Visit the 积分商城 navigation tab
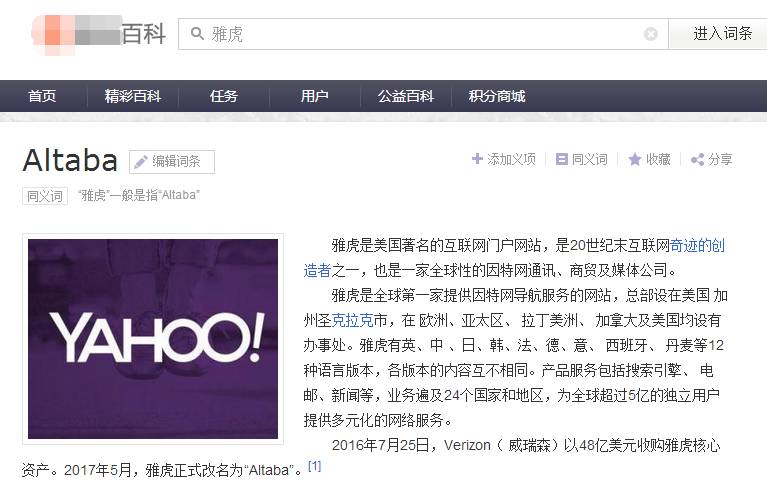 497,96
